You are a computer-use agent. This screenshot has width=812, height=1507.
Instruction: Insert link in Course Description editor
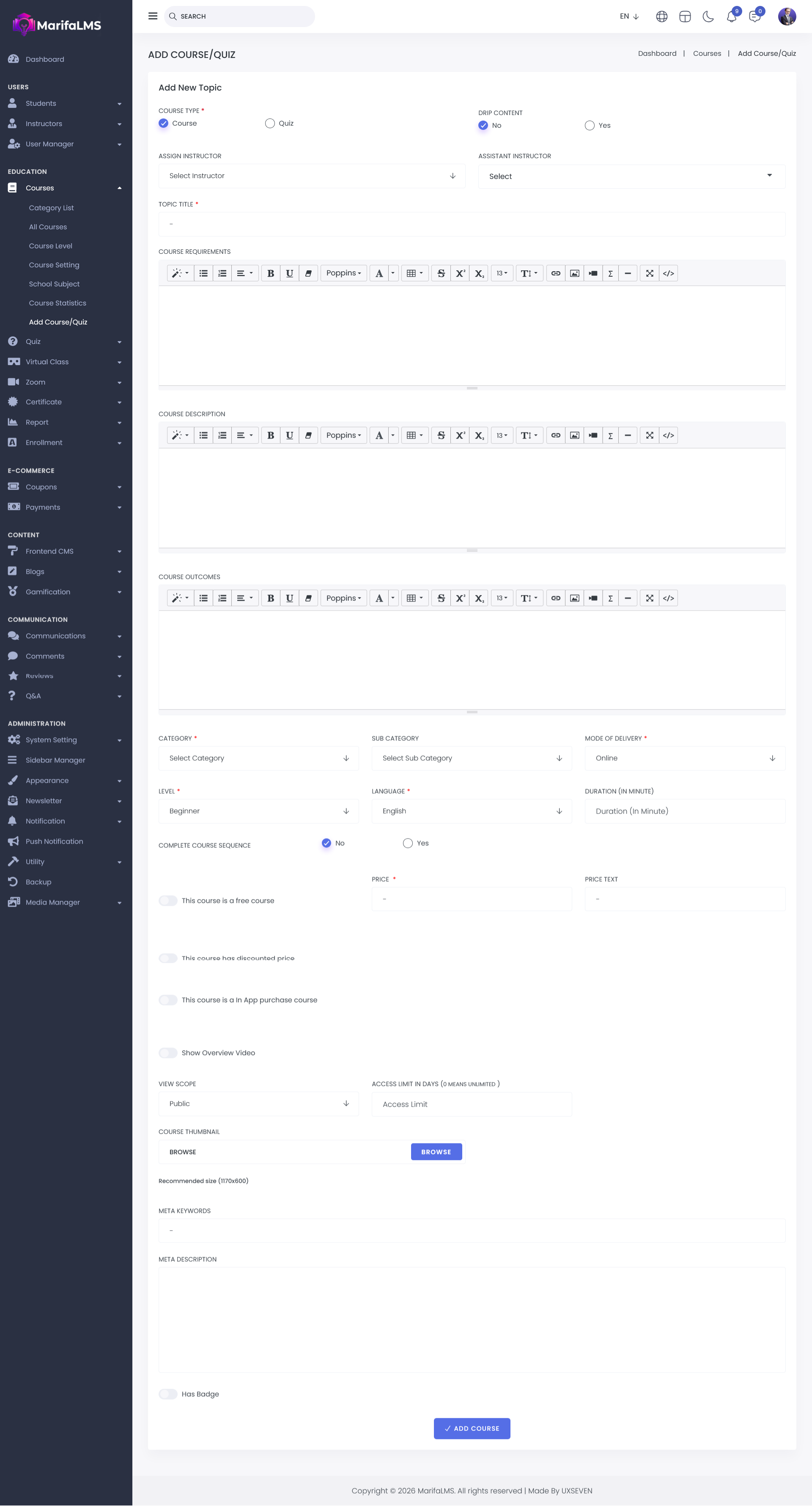(x=555, y=435)
